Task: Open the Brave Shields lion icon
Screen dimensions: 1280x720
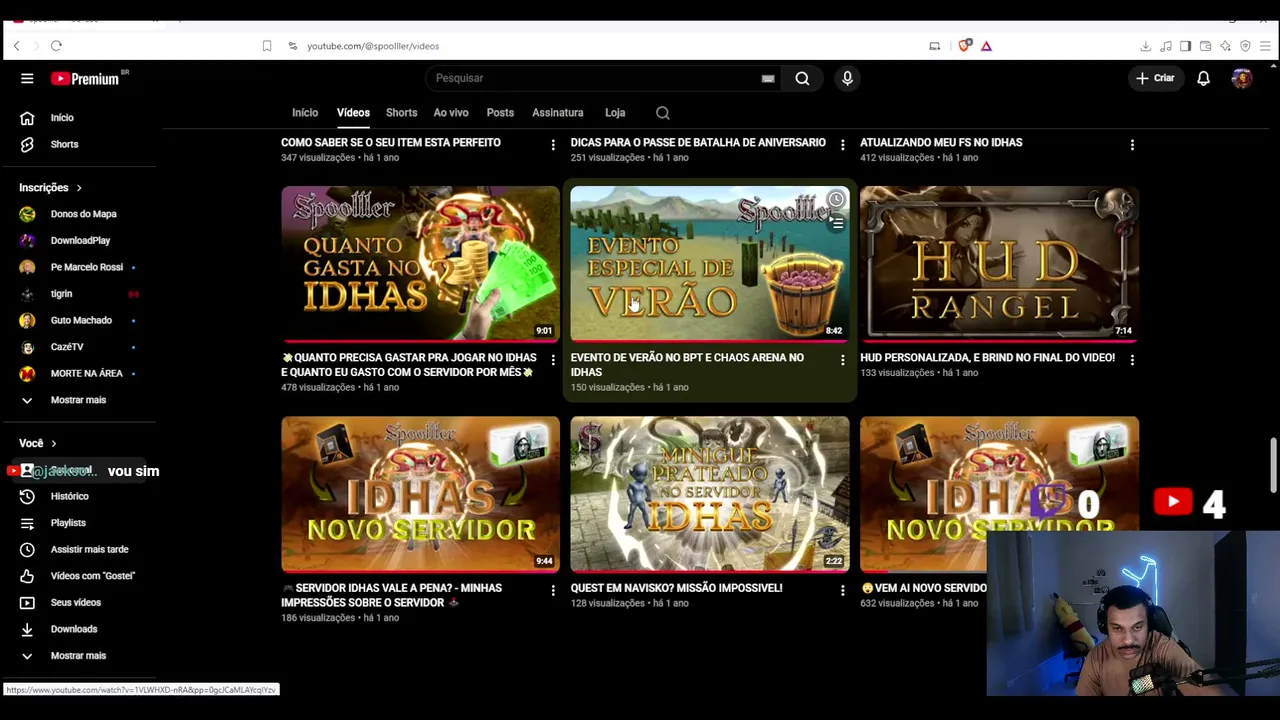Action: [x=965, y=46]
